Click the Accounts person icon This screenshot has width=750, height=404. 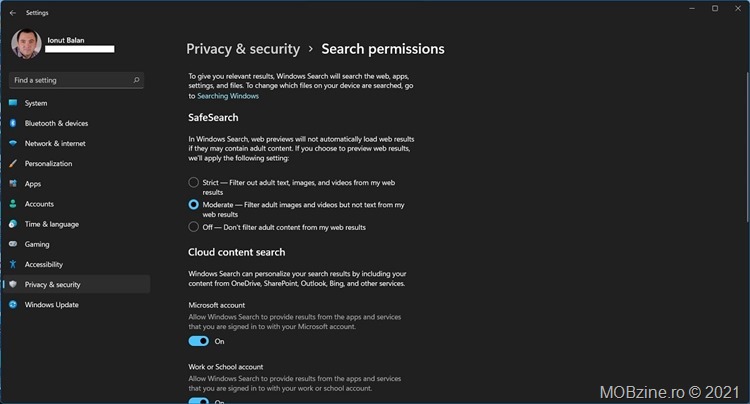click(13, 204)
